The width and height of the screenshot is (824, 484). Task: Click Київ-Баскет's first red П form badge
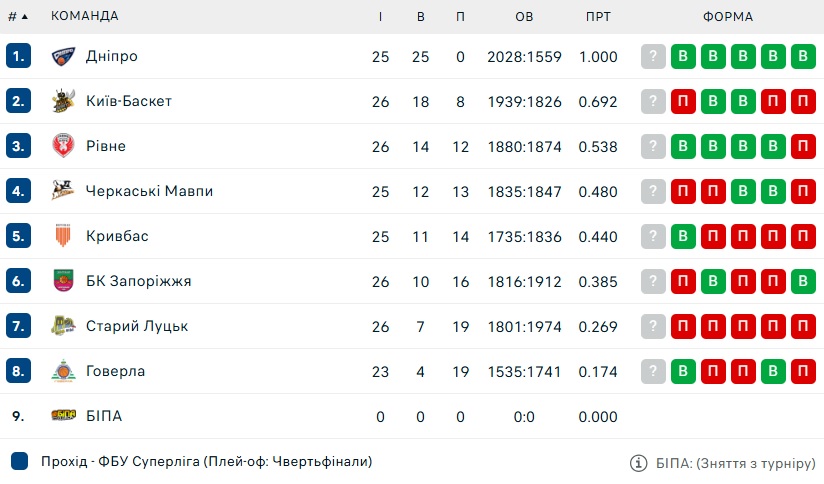point(683,101)
